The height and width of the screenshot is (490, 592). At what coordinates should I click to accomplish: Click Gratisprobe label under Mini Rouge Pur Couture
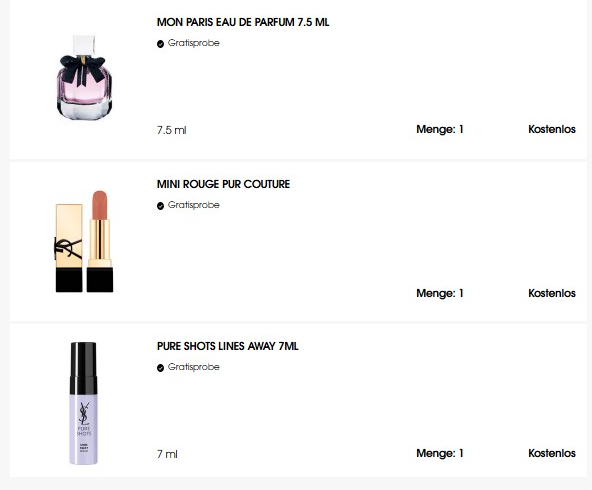(x=194, y=205)
